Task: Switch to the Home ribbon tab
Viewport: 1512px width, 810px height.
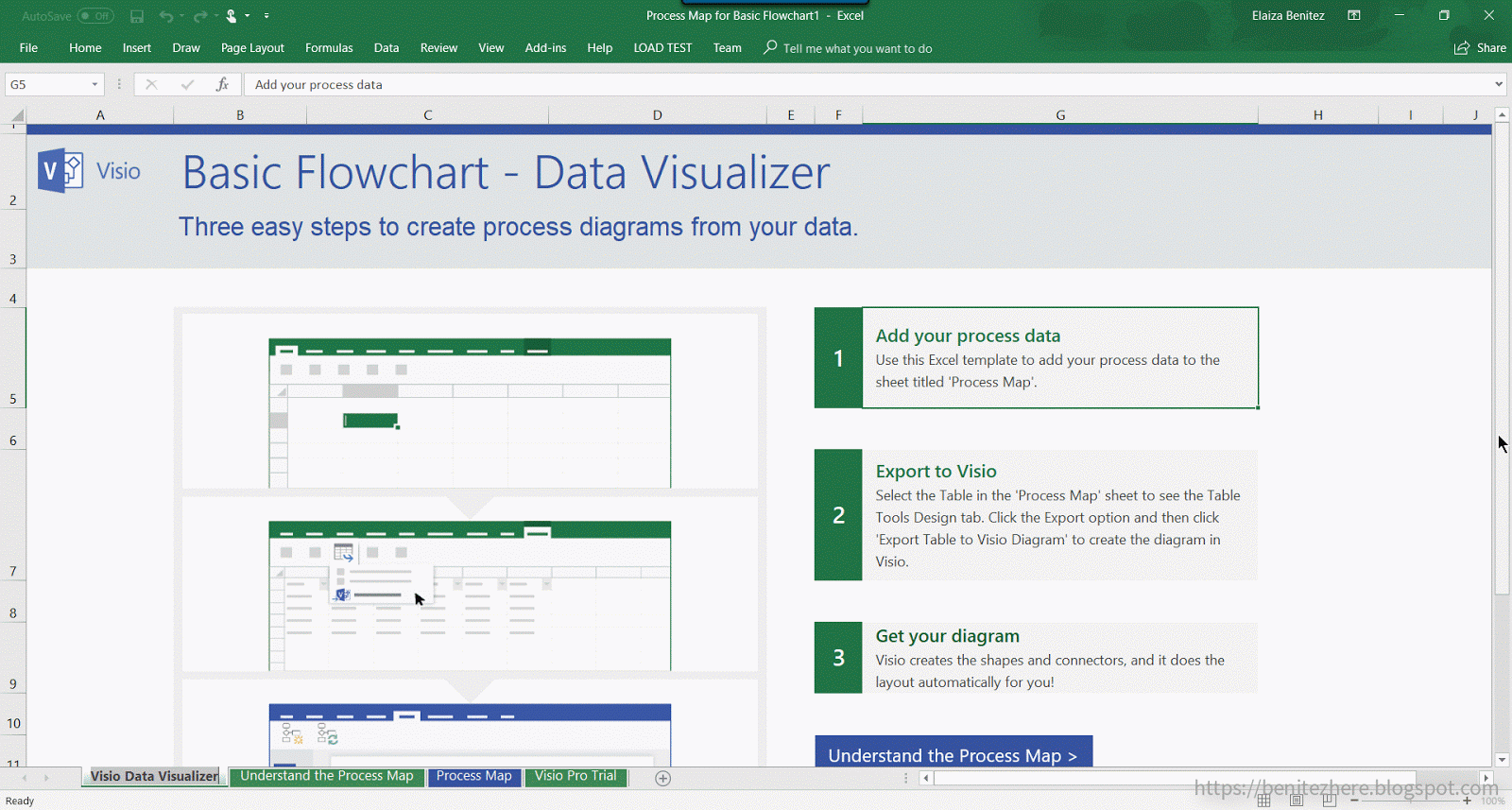Action: tap(85, 48)
